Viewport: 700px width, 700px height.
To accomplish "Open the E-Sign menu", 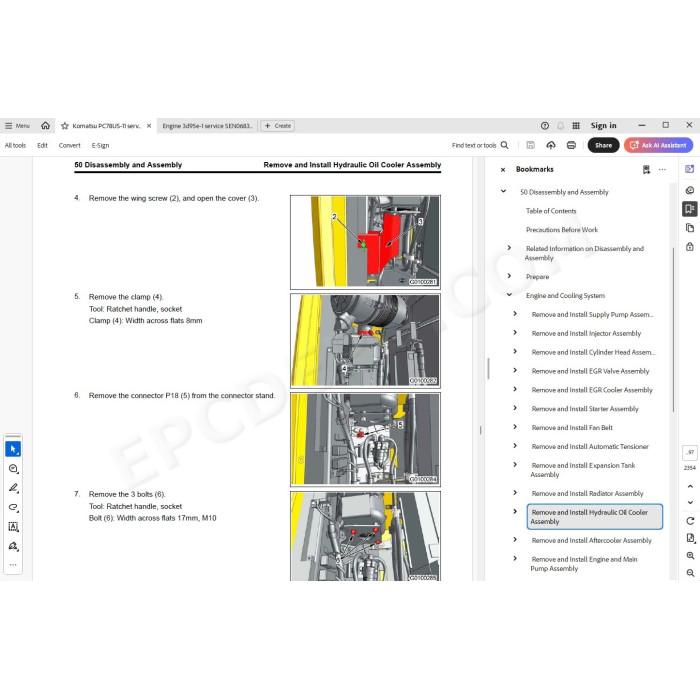I will coord(100,145).
